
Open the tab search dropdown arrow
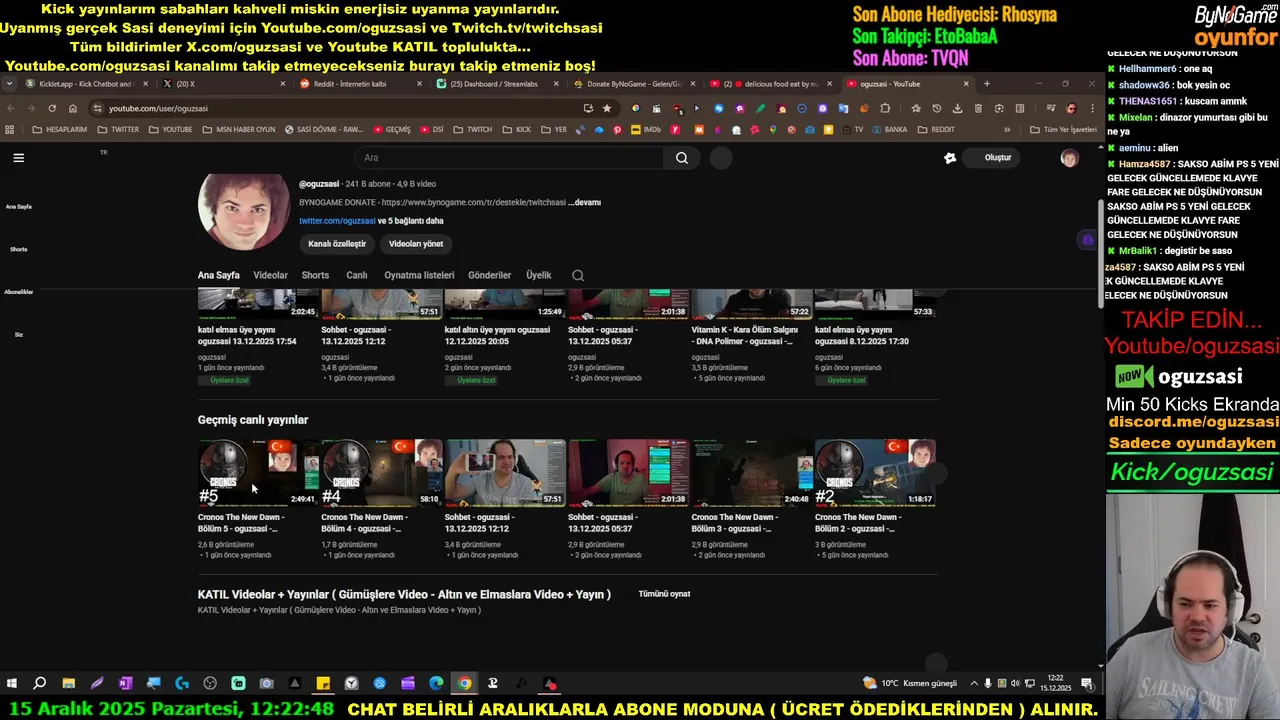(x=10, y=84)
